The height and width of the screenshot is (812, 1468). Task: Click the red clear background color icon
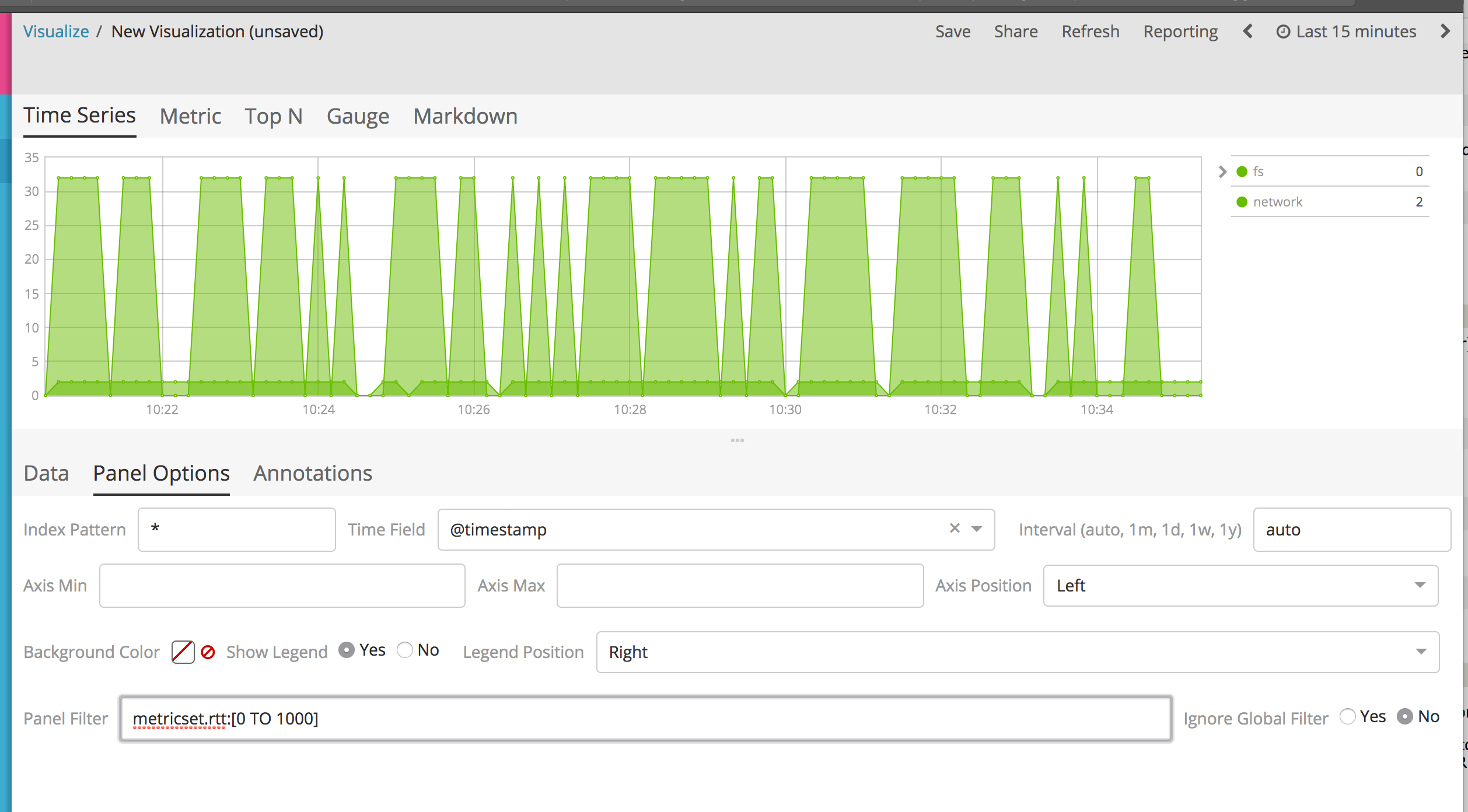click(208, 652)
